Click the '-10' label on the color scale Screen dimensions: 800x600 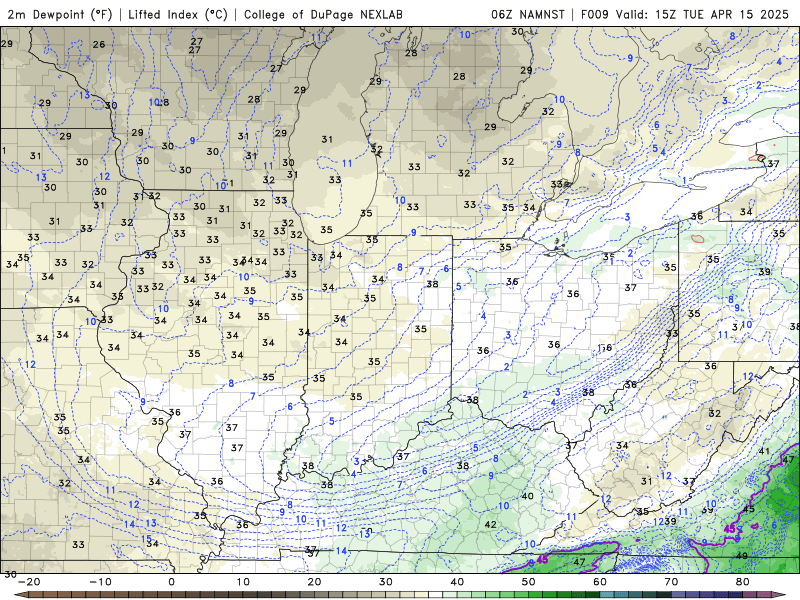pos(100,582)
